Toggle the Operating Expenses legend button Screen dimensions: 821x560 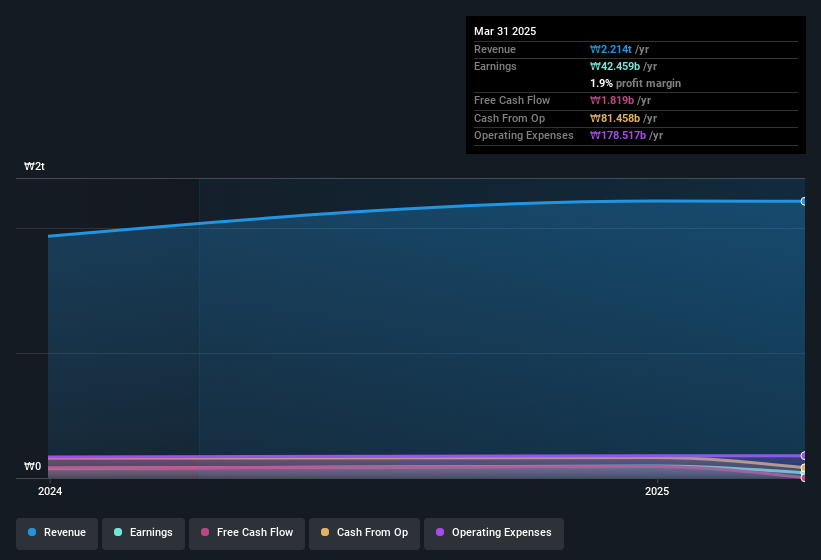click(494, 533)
